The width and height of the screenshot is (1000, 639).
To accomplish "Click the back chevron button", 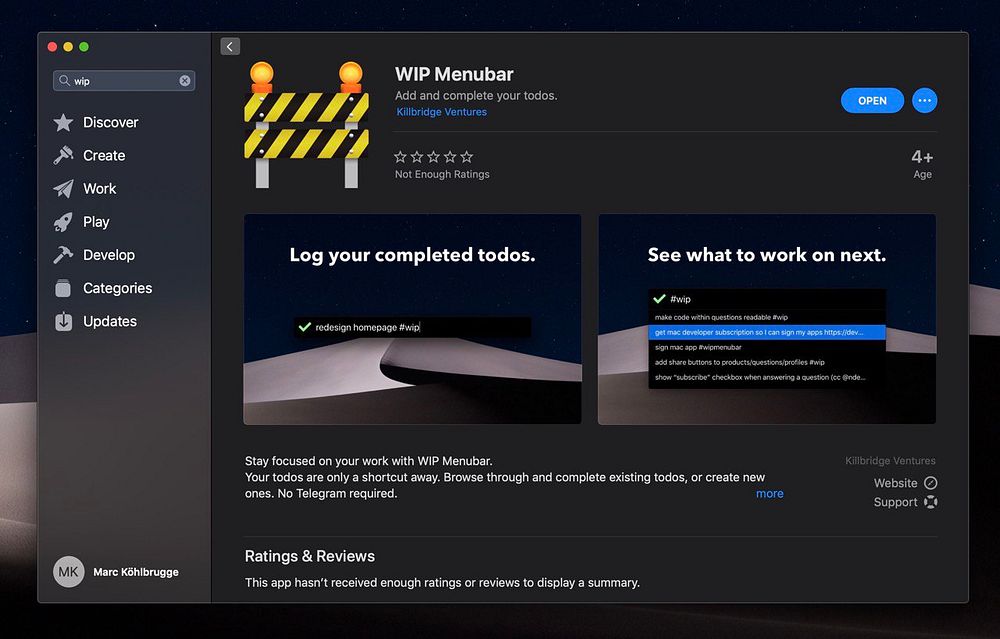I will point(230,47).
